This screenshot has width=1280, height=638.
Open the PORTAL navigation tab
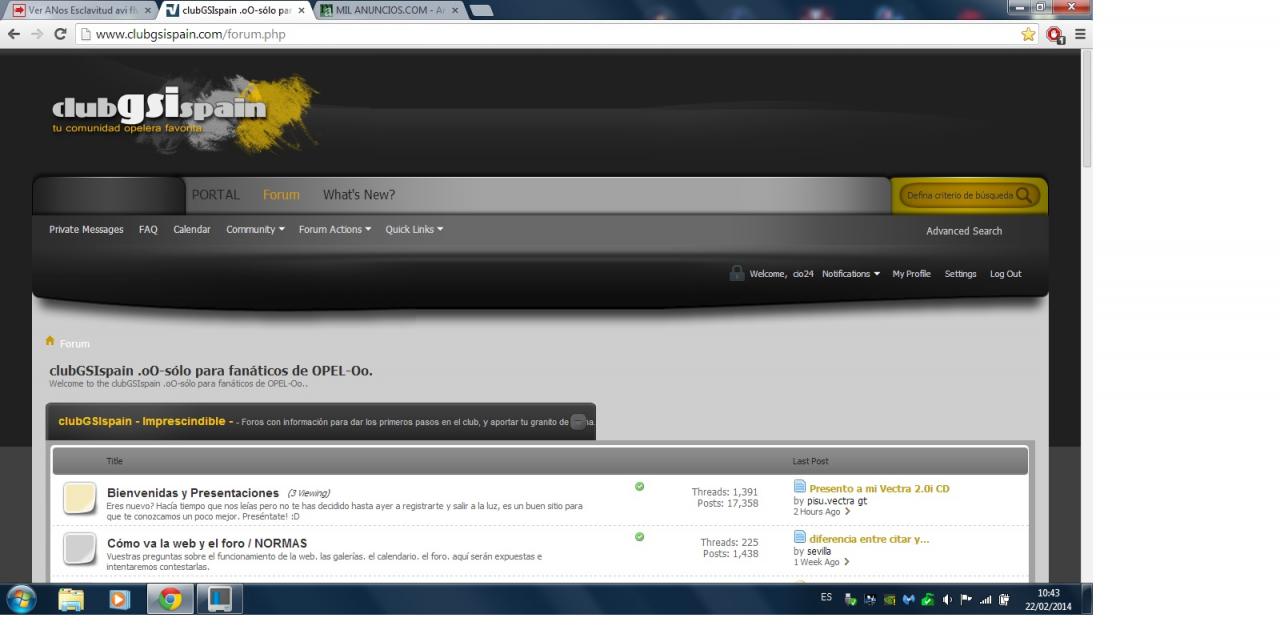pos(216,195)
